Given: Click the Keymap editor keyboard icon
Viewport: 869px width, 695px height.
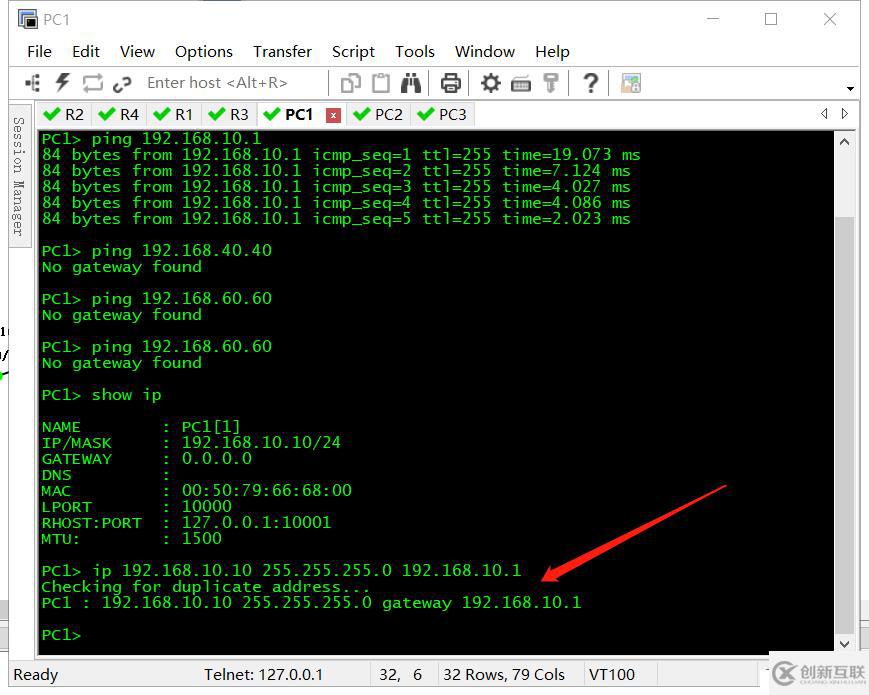Looking at the screenshot, I should 520,84.
